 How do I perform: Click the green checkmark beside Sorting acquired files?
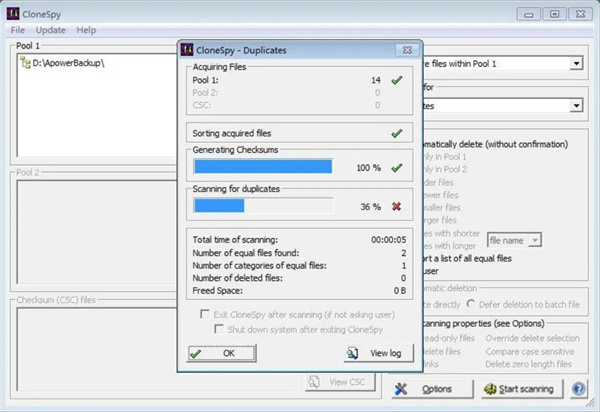coord(397,132)
